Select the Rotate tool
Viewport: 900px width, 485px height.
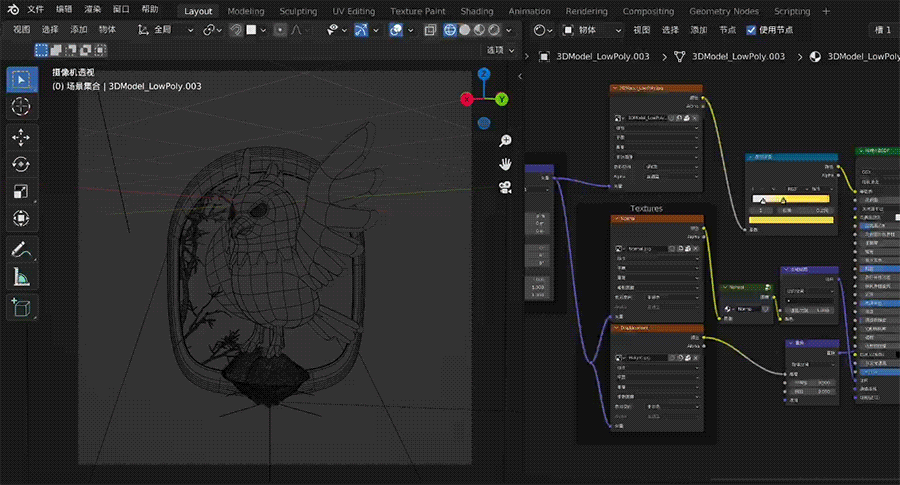click(x=21, y=164)
